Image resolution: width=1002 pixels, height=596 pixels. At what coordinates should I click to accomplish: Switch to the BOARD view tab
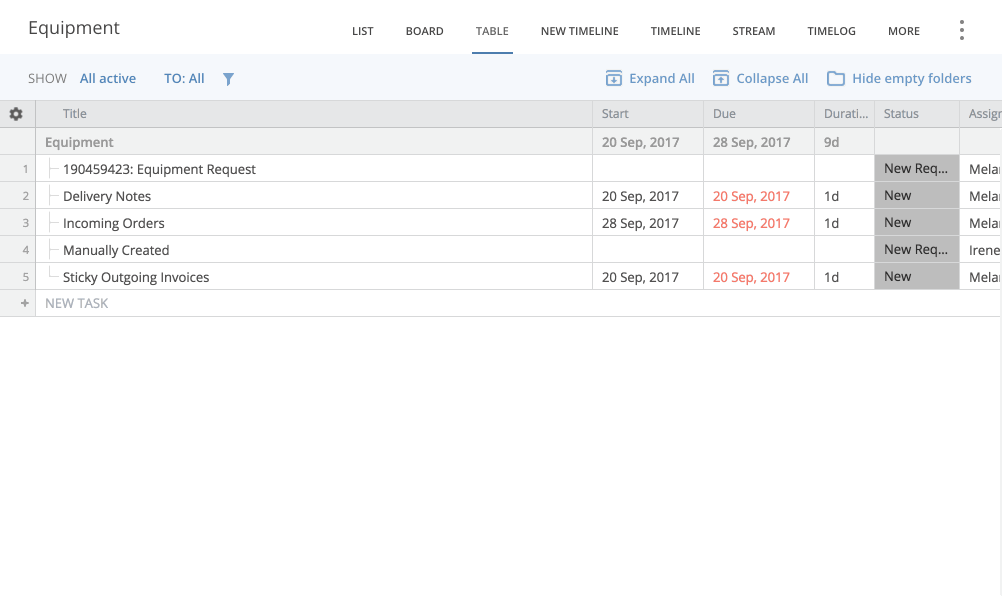pyautogui.click(x=424, y=31)
